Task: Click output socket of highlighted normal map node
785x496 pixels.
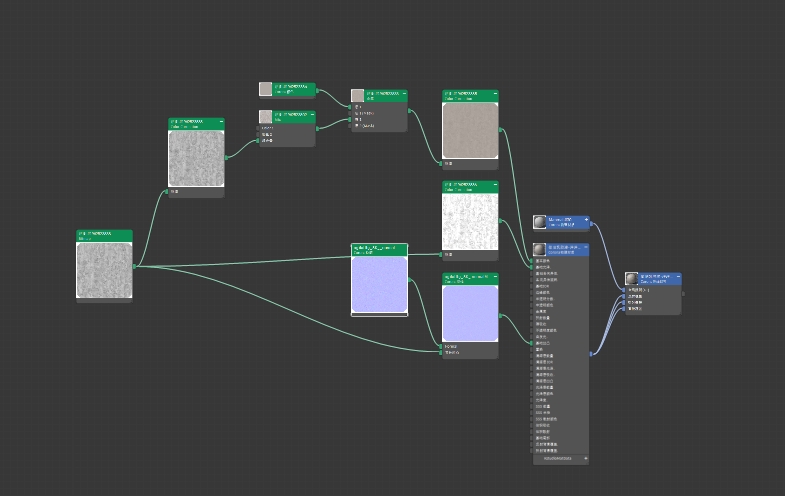Action: tap(410, 280)
